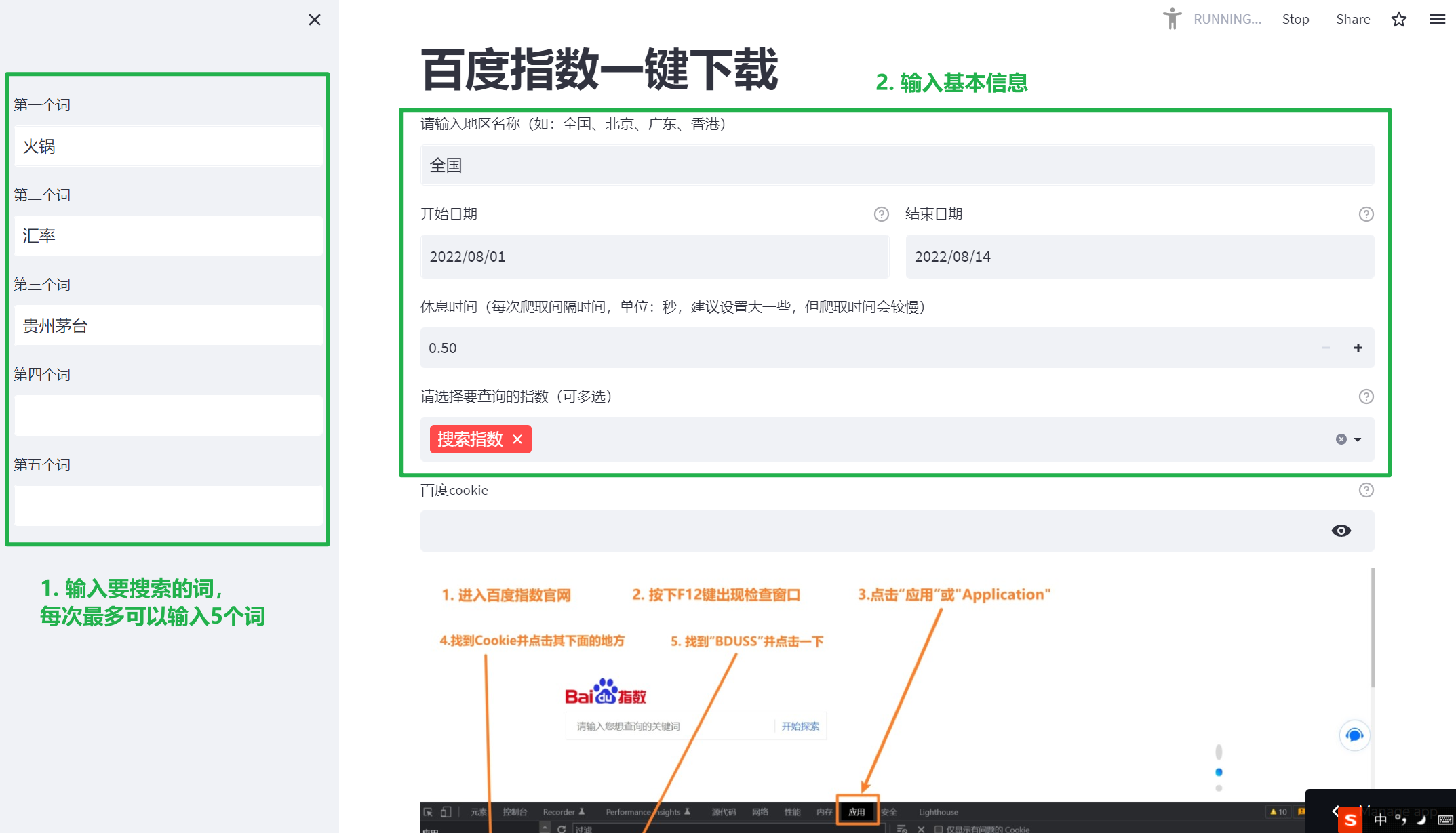This screenshot has width=1456, height=833.
Task: Click the 结束日期 label
Action: pos(934,214)
